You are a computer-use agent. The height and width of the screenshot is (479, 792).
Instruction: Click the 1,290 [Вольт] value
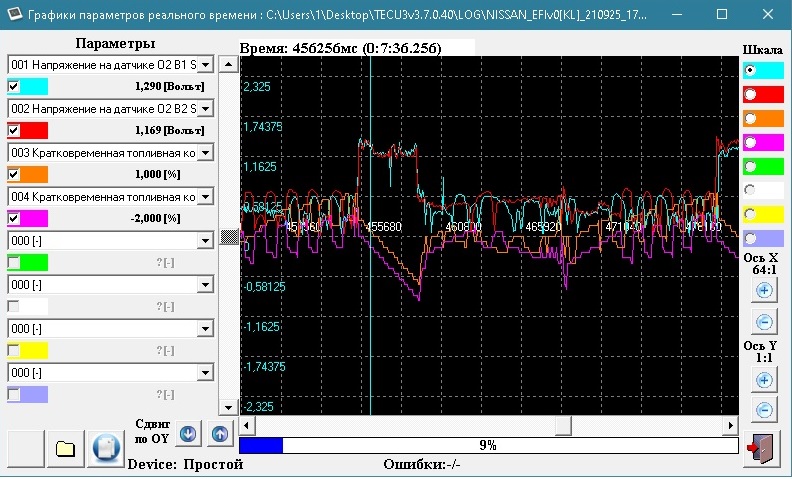(170, 86)
